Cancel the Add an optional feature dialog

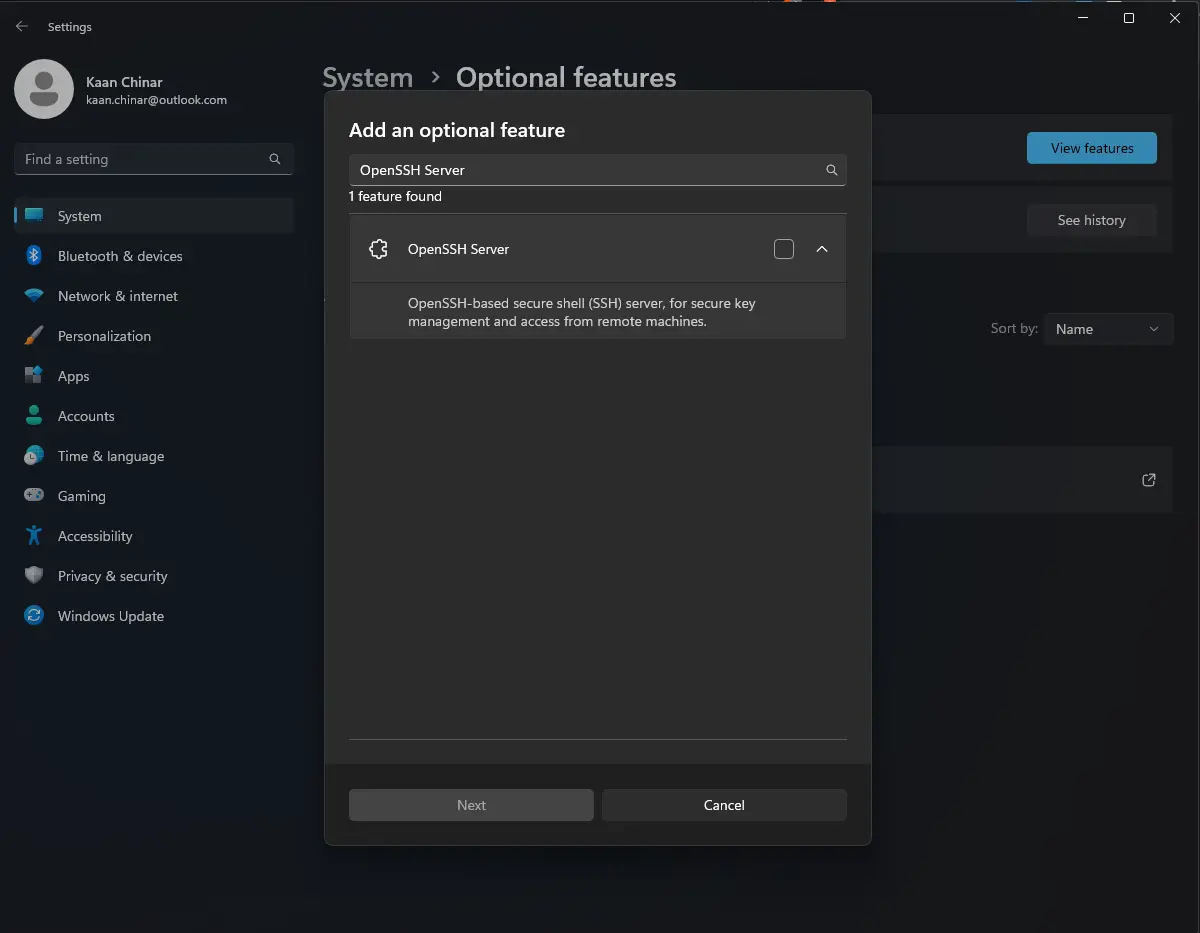point(724,805)
